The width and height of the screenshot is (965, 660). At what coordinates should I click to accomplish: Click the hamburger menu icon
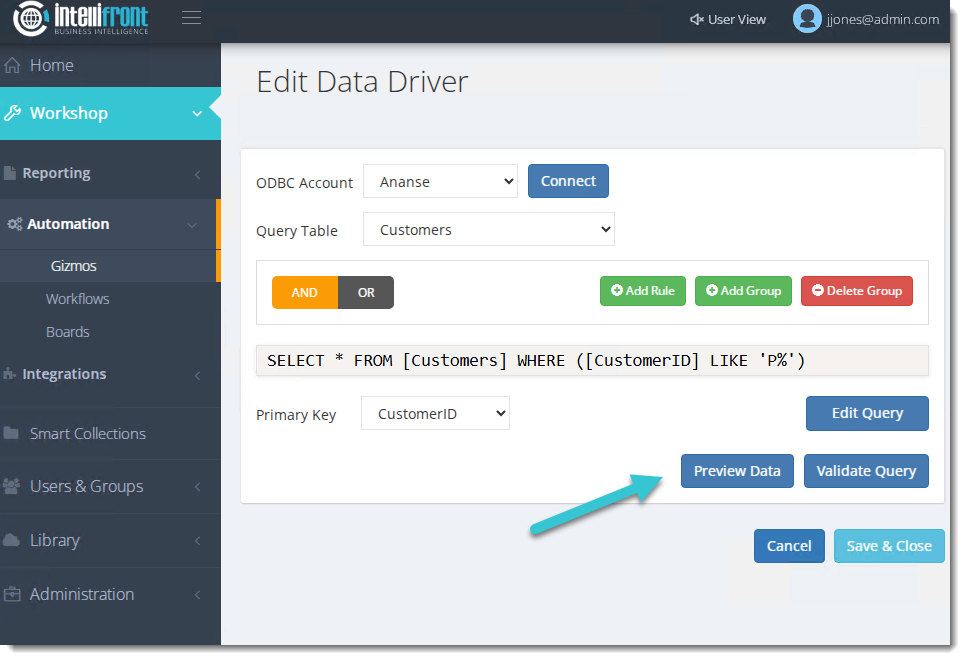191,18
